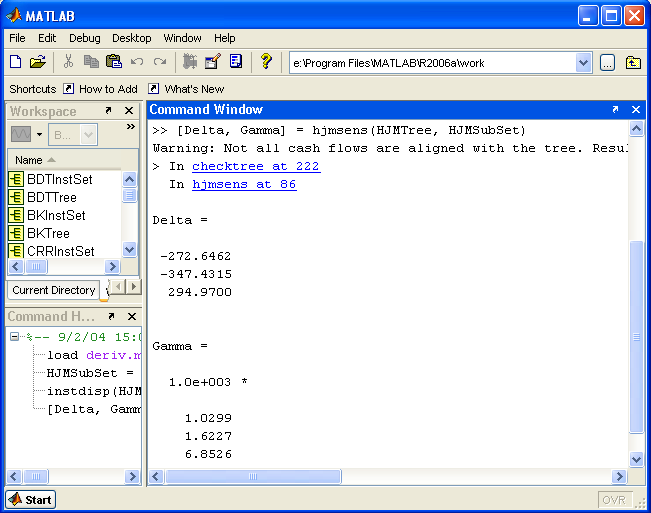Screen dimensions: 651x513
Task: Click the MATLAB Start button
Action: click(x=31, y=500)
